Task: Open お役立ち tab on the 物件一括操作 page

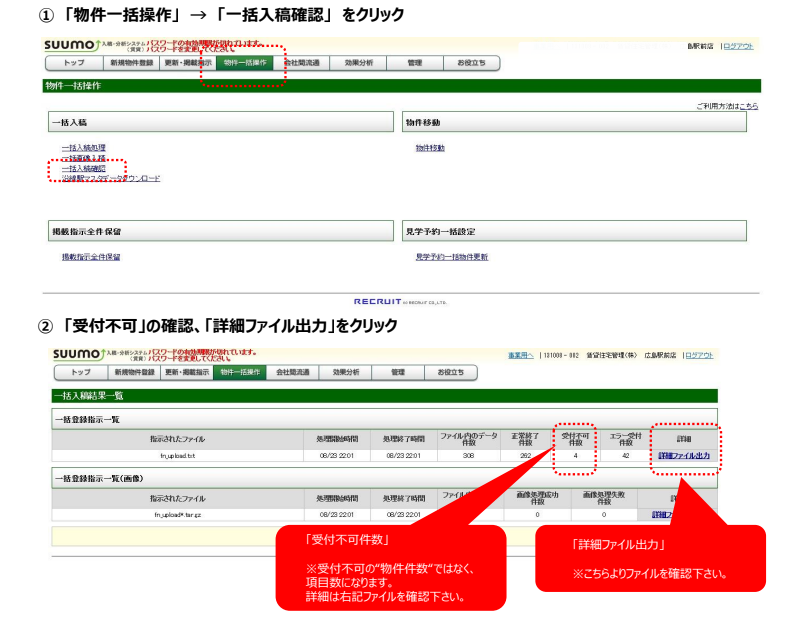Action: coord(472,63)
